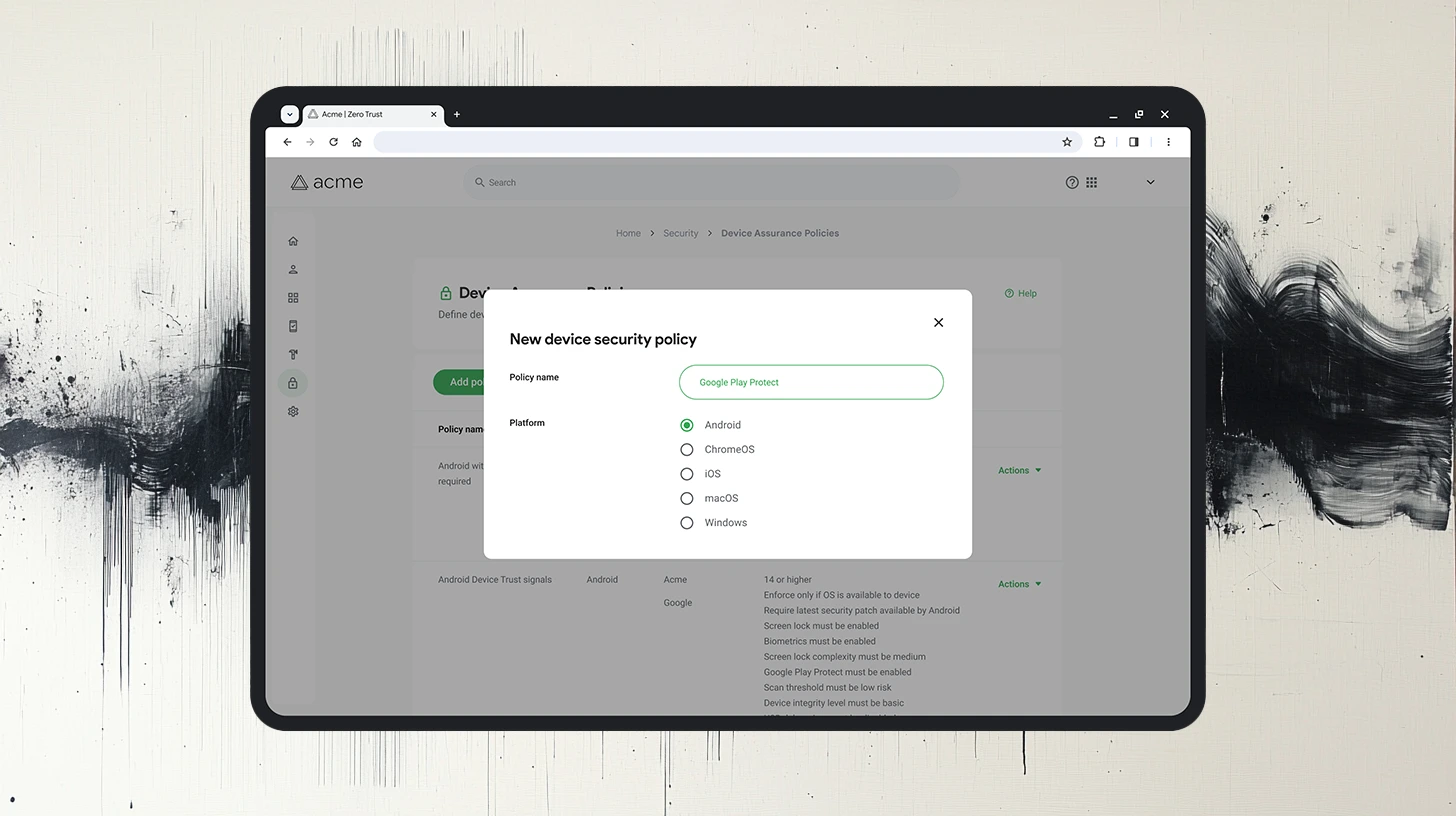Image resolution: width=1456 pixels, height=816 pixels.
Task: Click inside the Search bar
Action: (711, 182)
